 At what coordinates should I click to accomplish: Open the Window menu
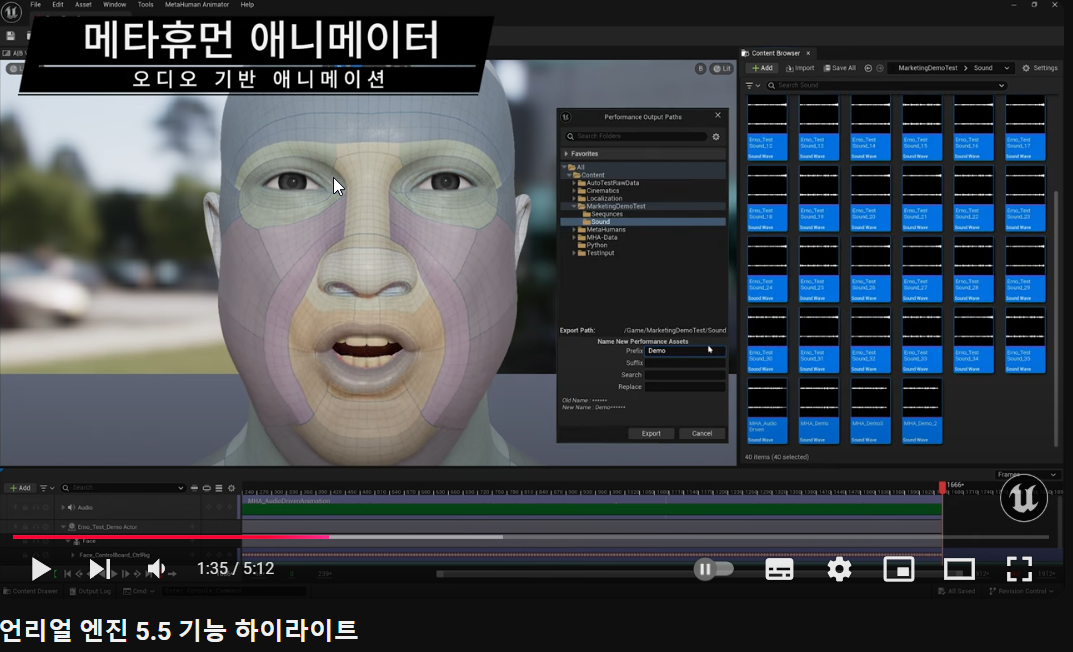coord(114,5)
